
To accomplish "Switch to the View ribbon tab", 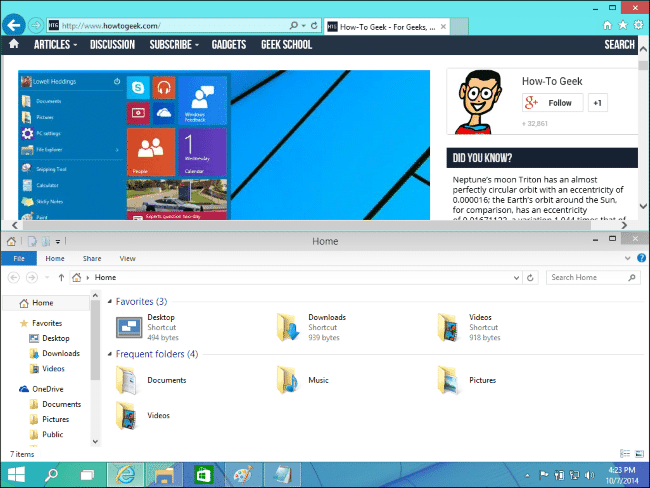I will [127, 258].
